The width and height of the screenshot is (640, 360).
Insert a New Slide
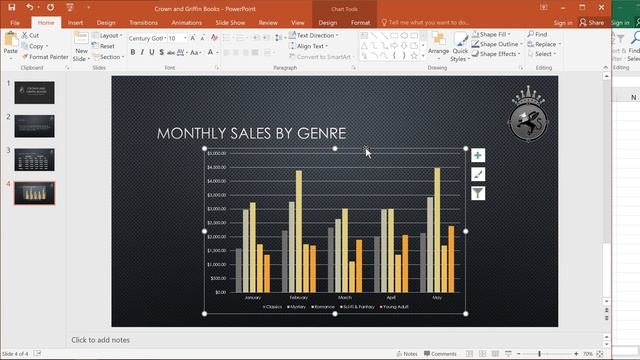point(81,47)
